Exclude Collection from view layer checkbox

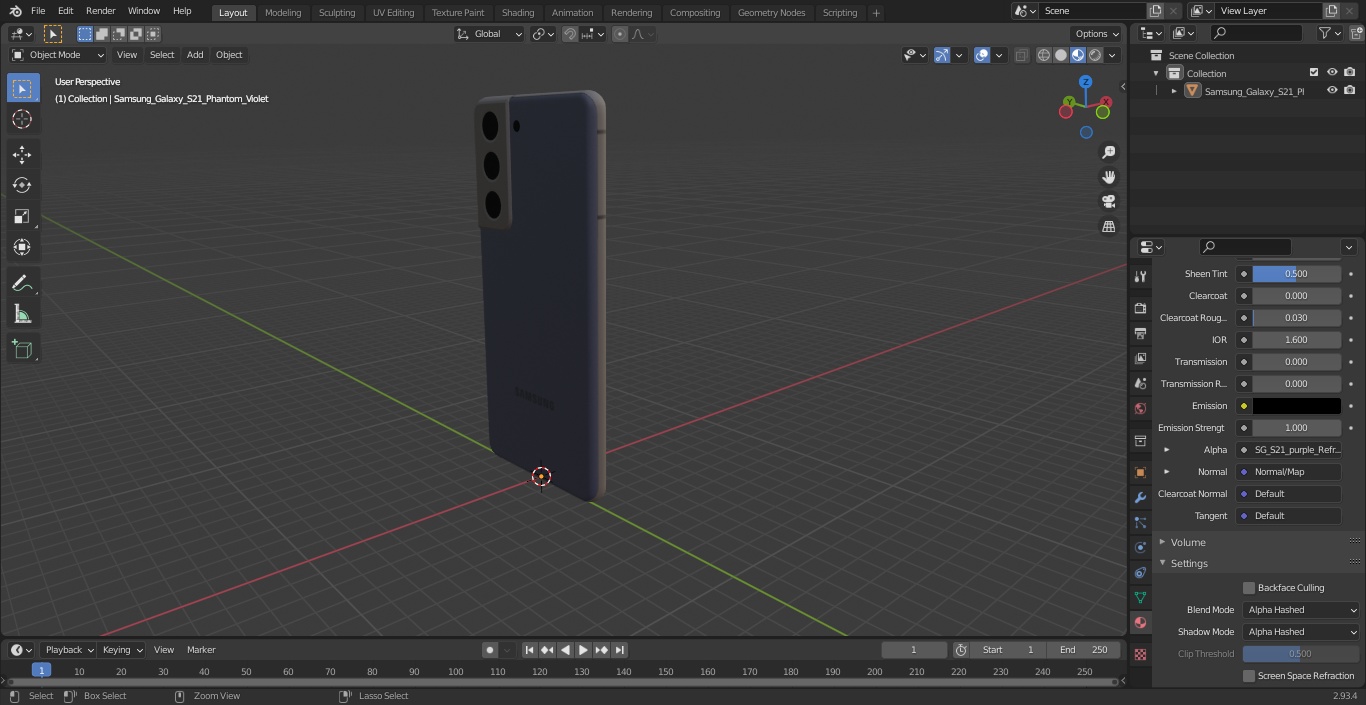point(1314,73)
